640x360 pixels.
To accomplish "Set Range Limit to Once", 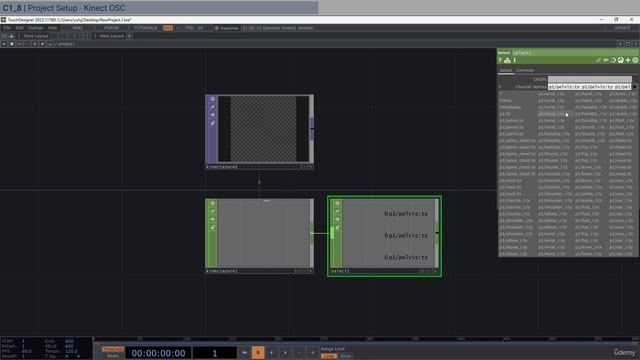I will click(346, 356).
